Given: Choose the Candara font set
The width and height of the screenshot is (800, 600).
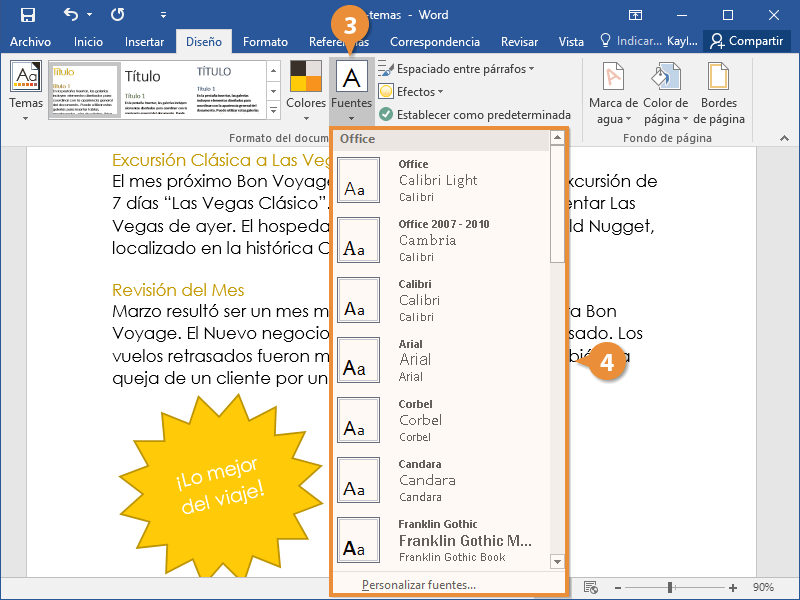Looking at the screenshot, I should [x=442, y=480].
